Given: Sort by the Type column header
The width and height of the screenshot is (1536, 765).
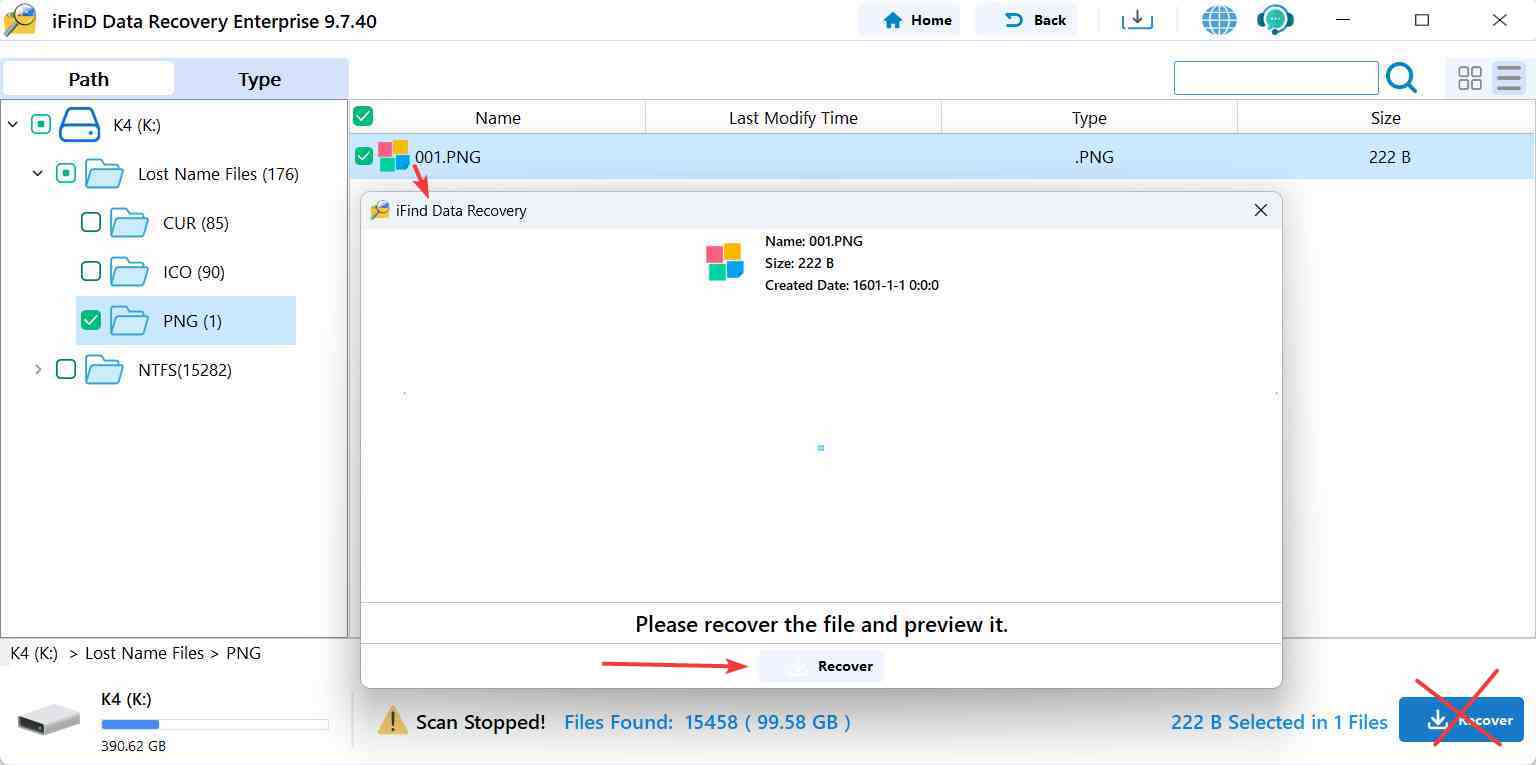Looking at the screenshot, I should [1089, 118].
